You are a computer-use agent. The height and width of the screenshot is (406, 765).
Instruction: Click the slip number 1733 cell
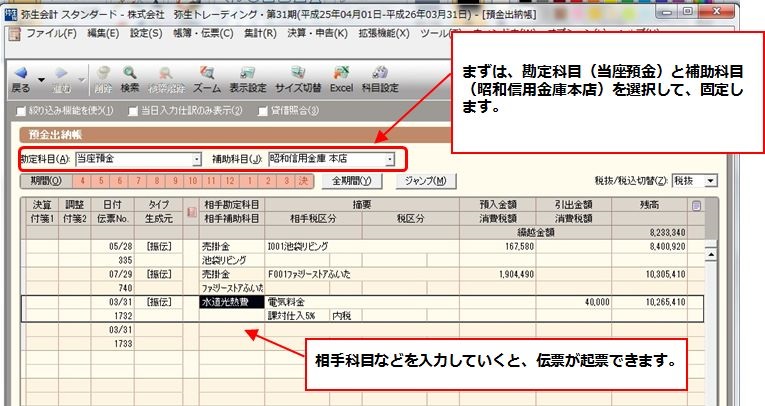point(112,344)
